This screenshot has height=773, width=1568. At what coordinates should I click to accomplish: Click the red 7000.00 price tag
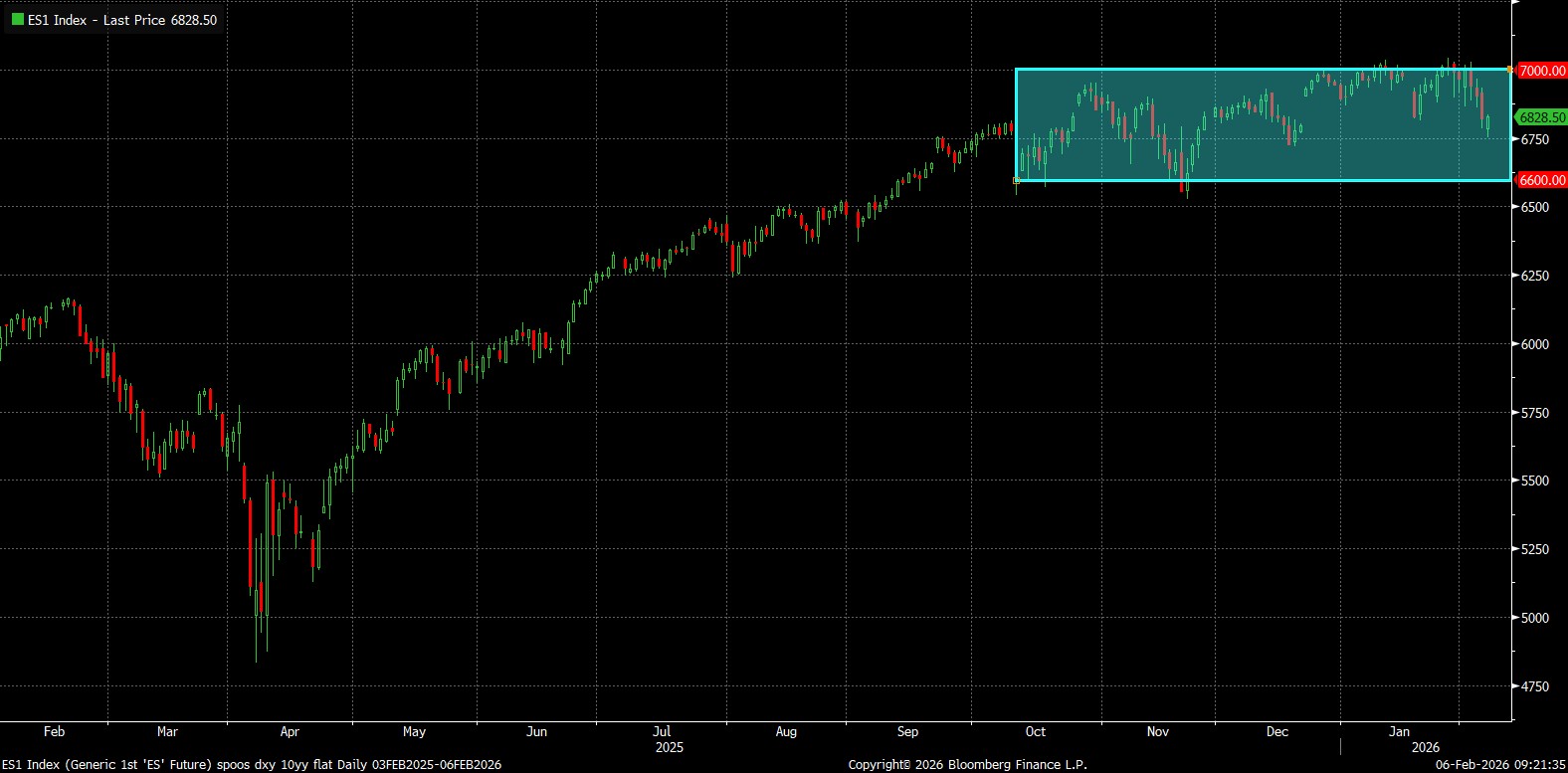coord(1541,71)
